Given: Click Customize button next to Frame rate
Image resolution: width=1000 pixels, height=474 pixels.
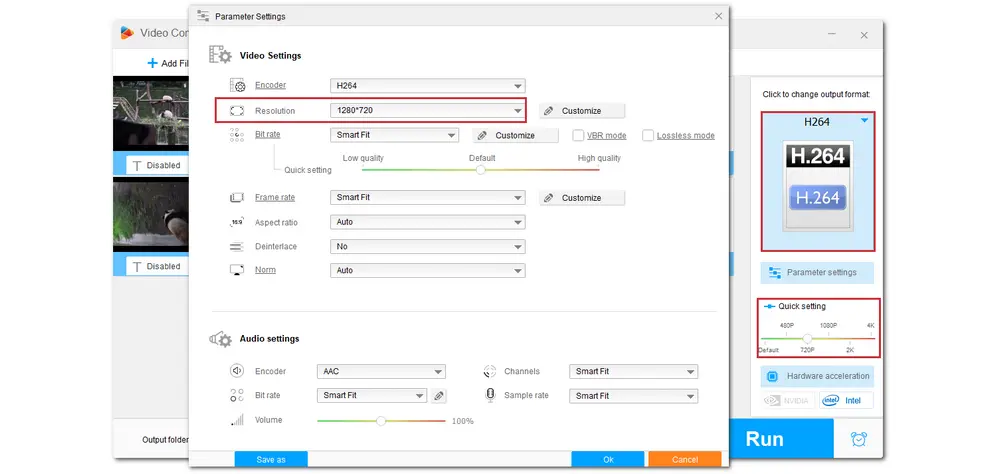Looking at the screenshot, I should click(x=582, y=198).
